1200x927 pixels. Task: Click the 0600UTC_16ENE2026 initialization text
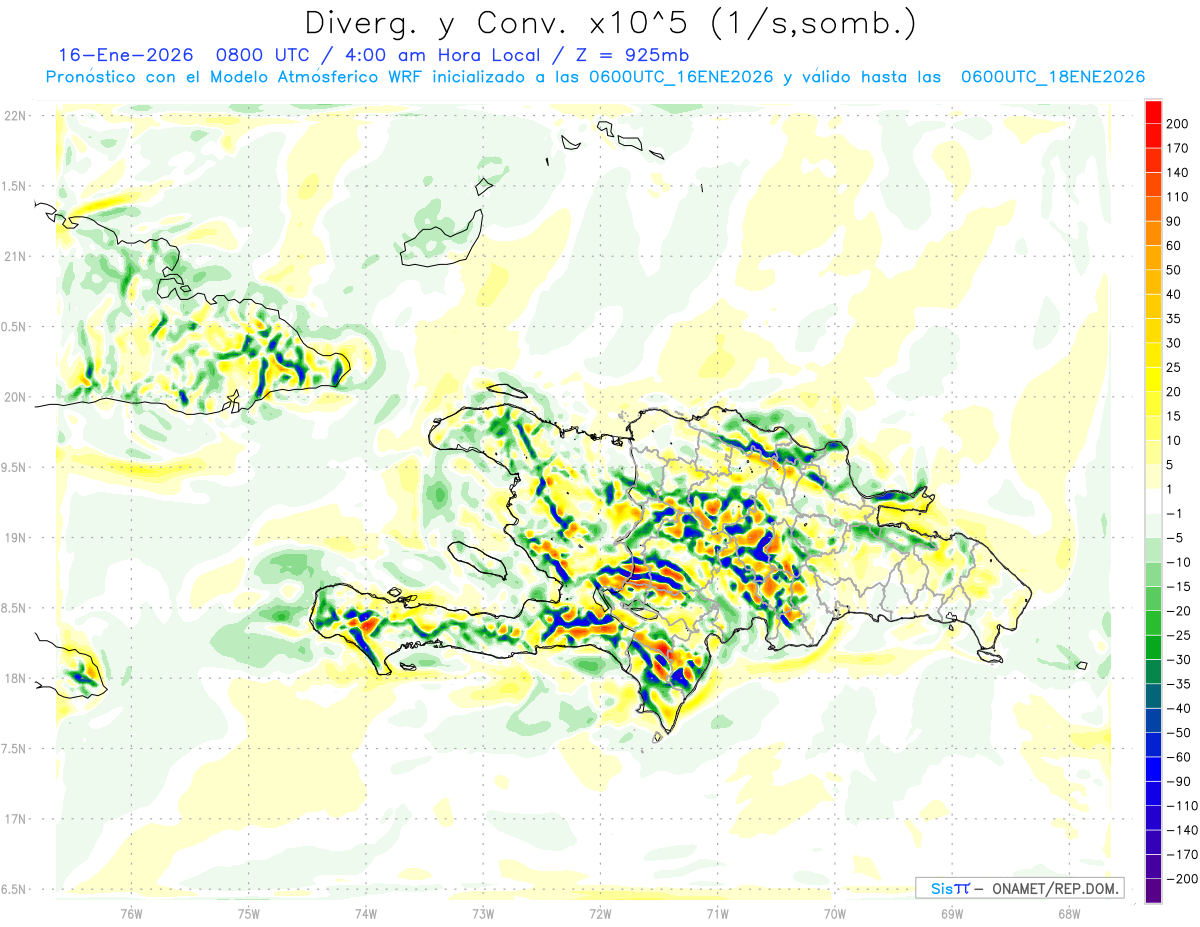682,77
